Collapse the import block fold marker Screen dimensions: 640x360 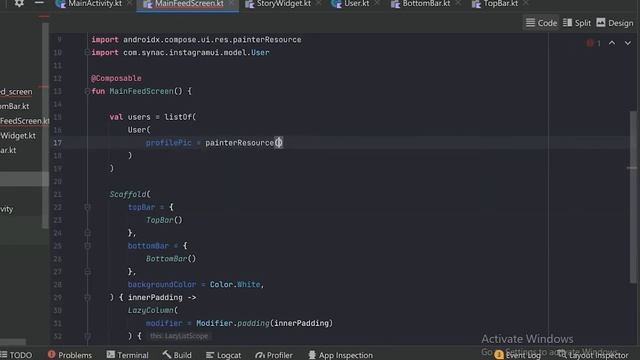tap(87, 52)
